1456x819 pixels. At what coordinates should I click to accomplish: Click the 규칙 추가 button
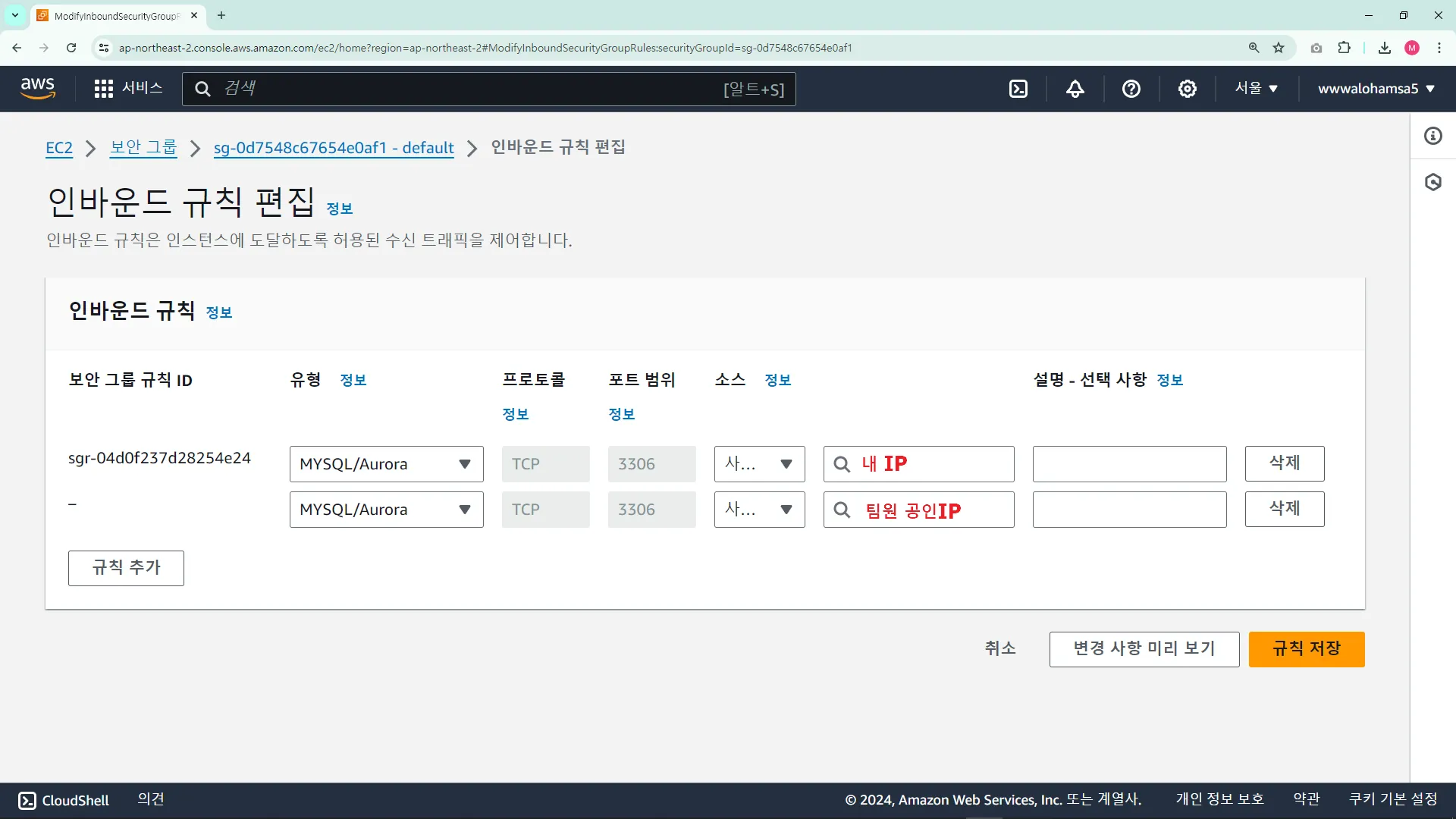tap(126, 568)
